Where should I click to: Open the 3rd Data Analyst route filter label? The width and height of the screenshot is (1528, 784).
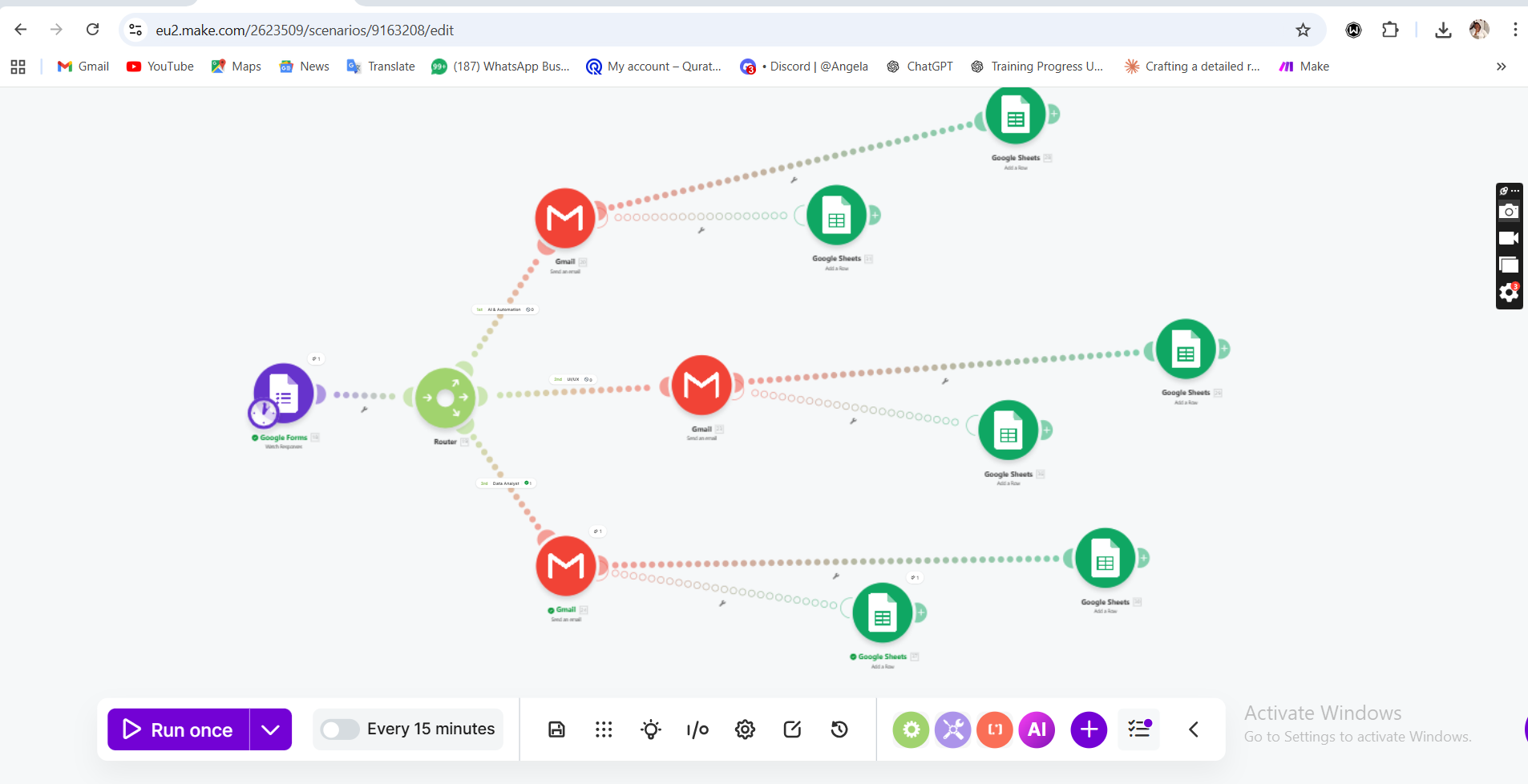[x=506, y=483]
